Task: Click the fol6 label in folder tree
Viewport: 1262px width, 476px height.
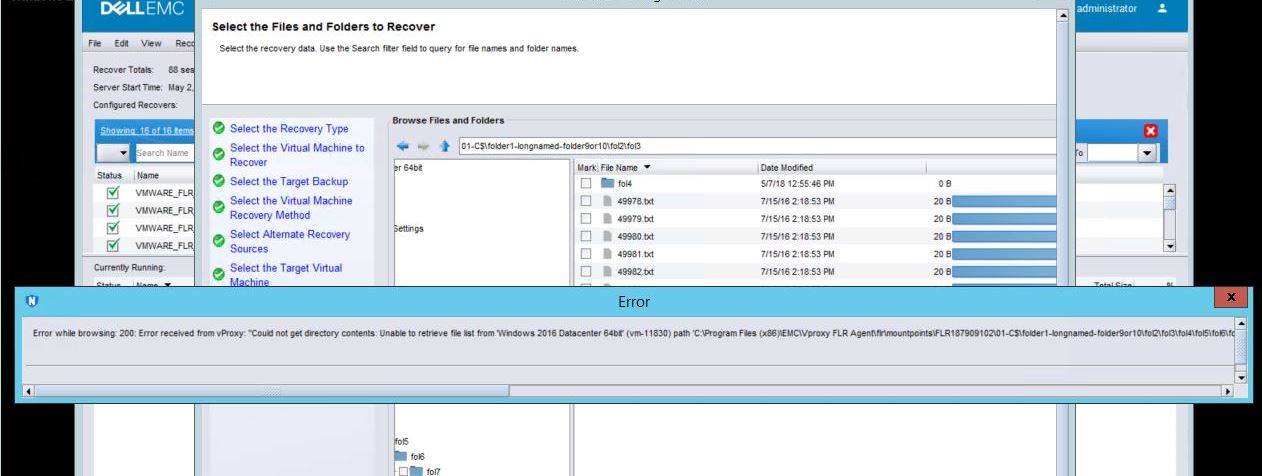Action: [x=418, y=456]
